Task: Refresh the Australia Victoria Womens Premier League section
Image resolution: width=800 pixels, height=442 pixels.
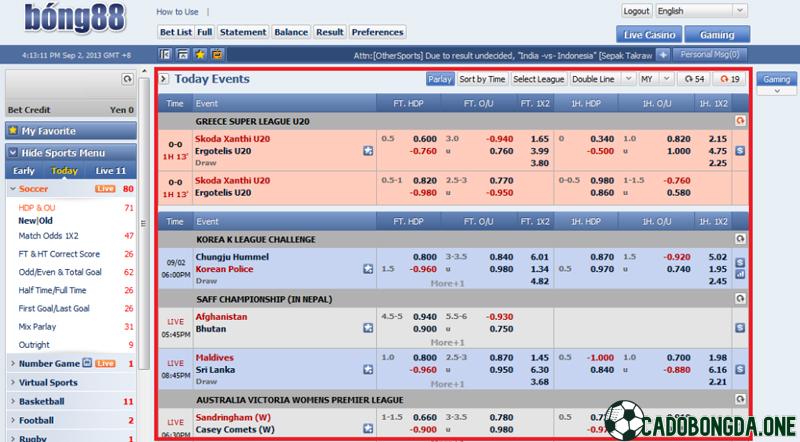Action: pos(740,399)
